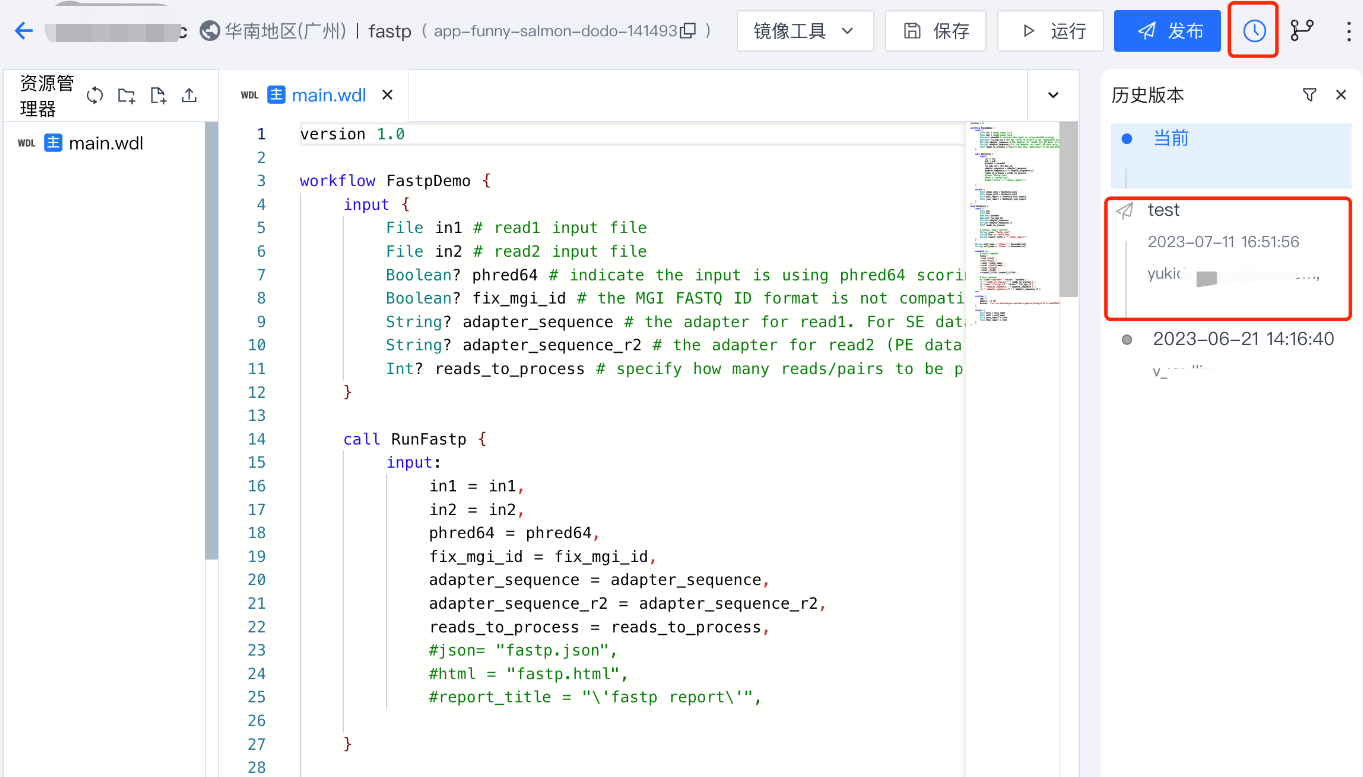Open the three-dot more options menu
The image size is (1363, 777).
(1347, 31)
